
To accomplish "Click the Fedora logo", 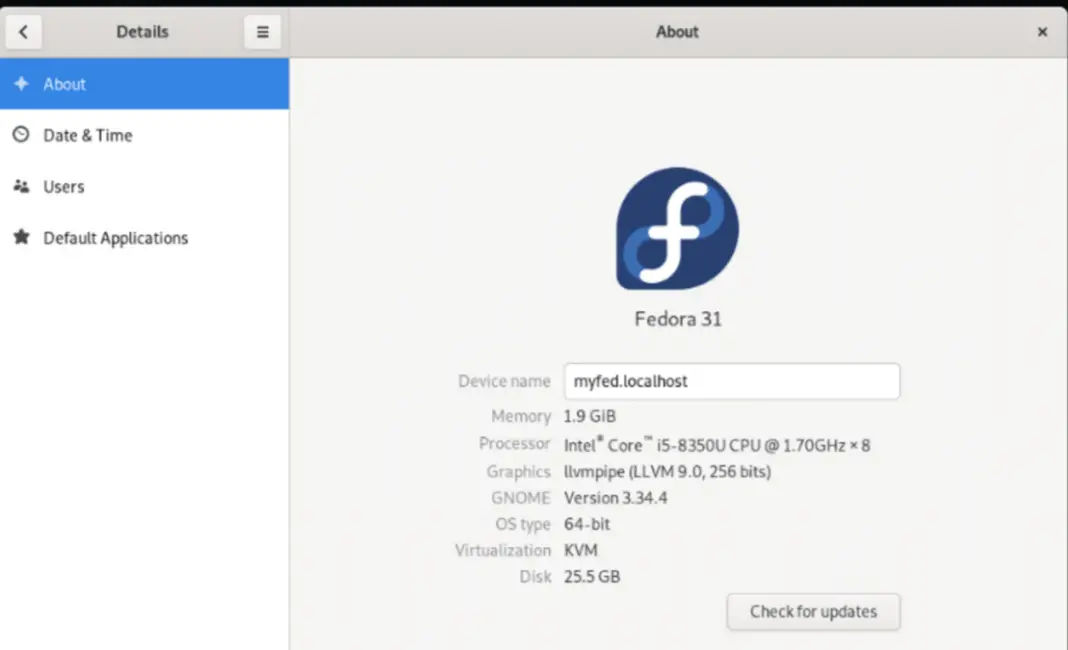I will click(x=677, y=228).
